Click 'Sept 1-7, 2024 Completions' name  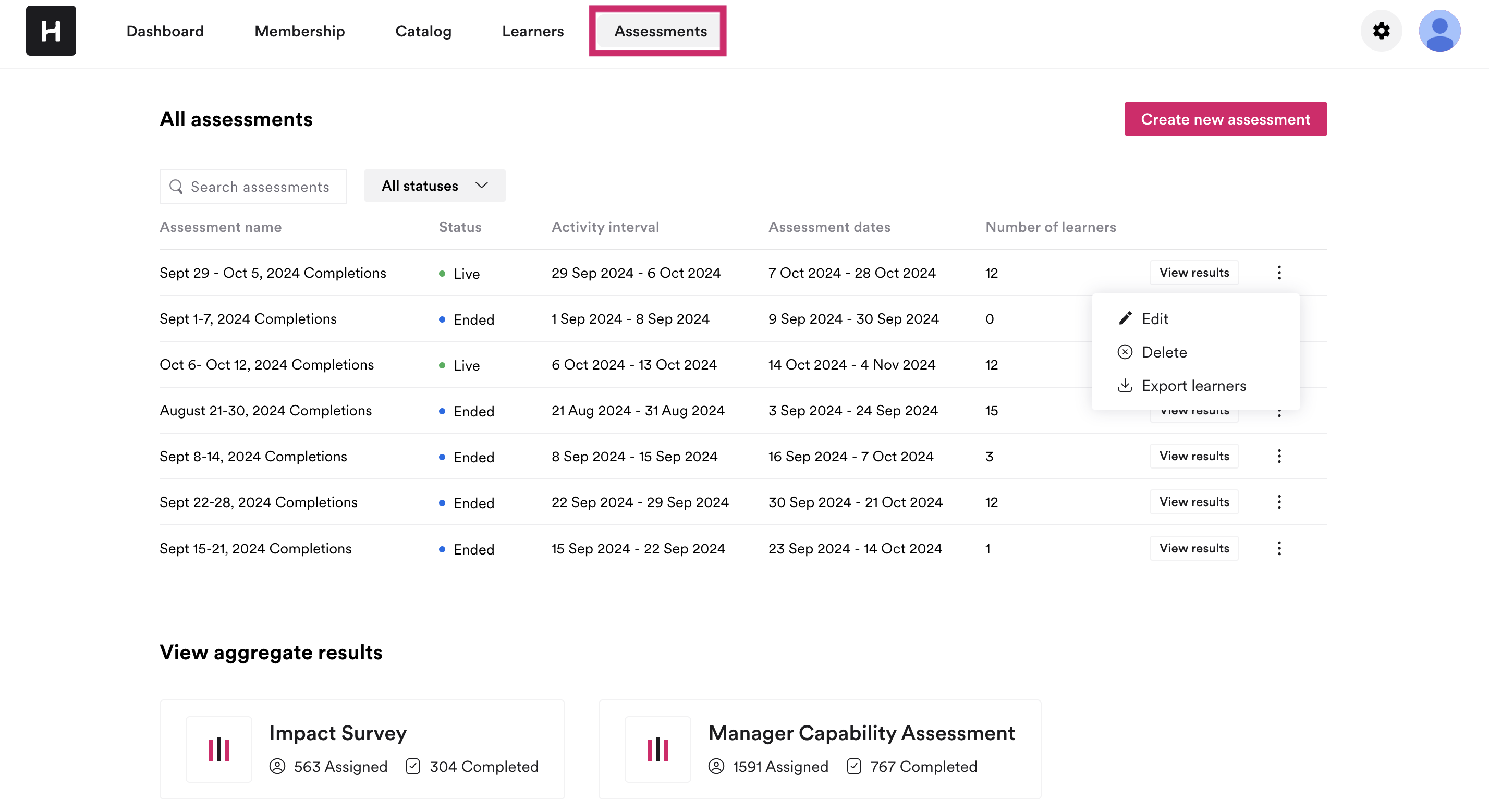[248, 319]
